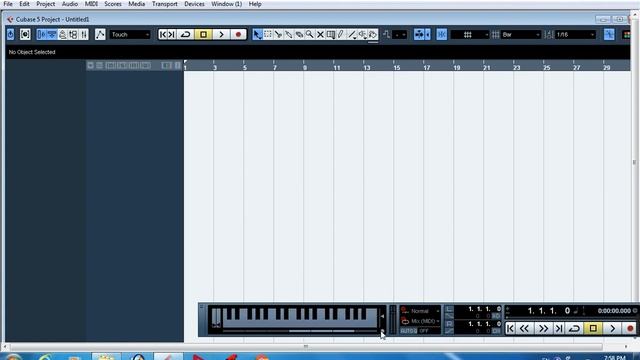Open the Devices menu
The height and width of the screenshot is (360, 640).
(194, 4)
